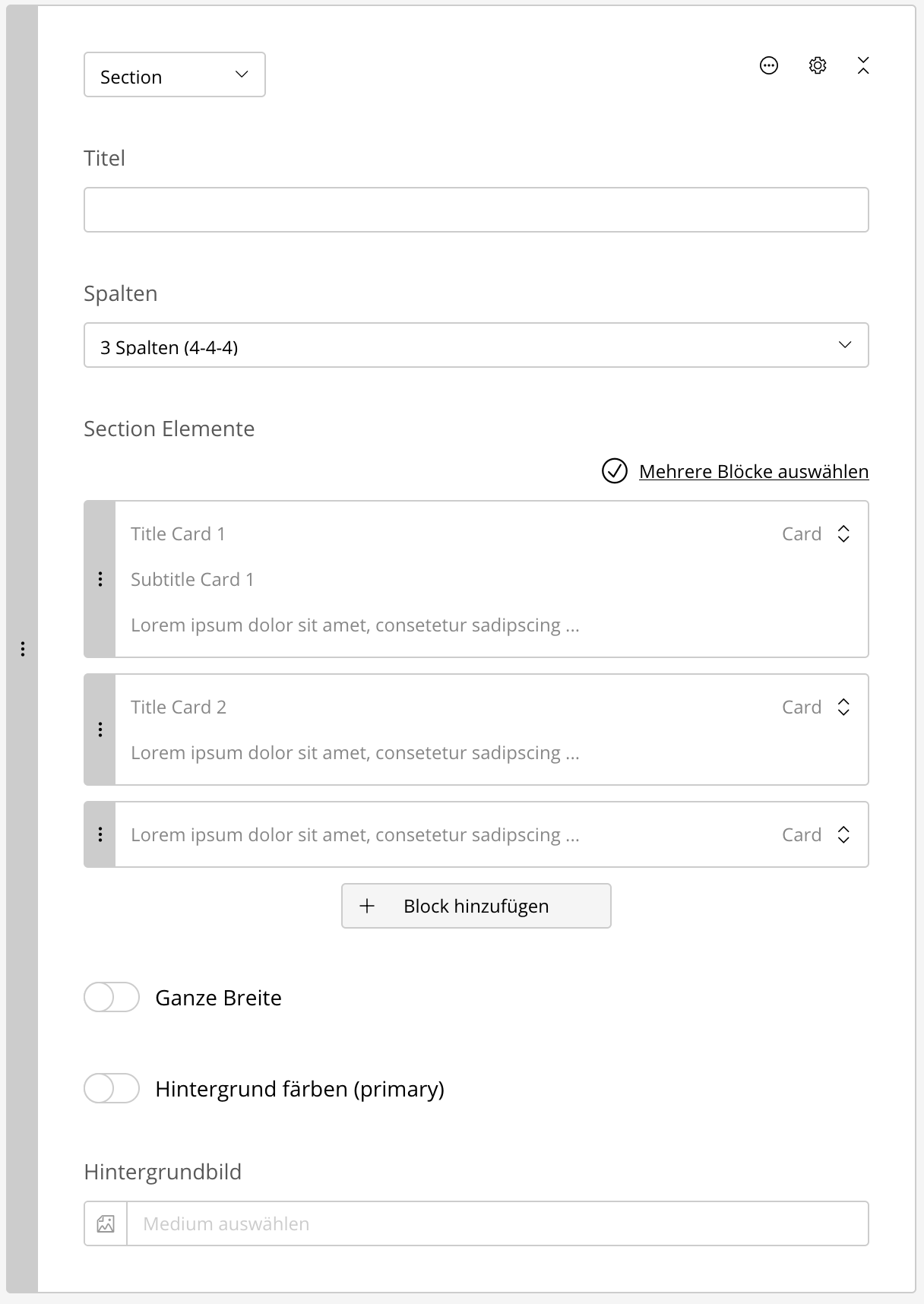Image resolution: width=924 pixels, height=1304 pixels.
Task: Open the section settings gear
Action: 818,65
